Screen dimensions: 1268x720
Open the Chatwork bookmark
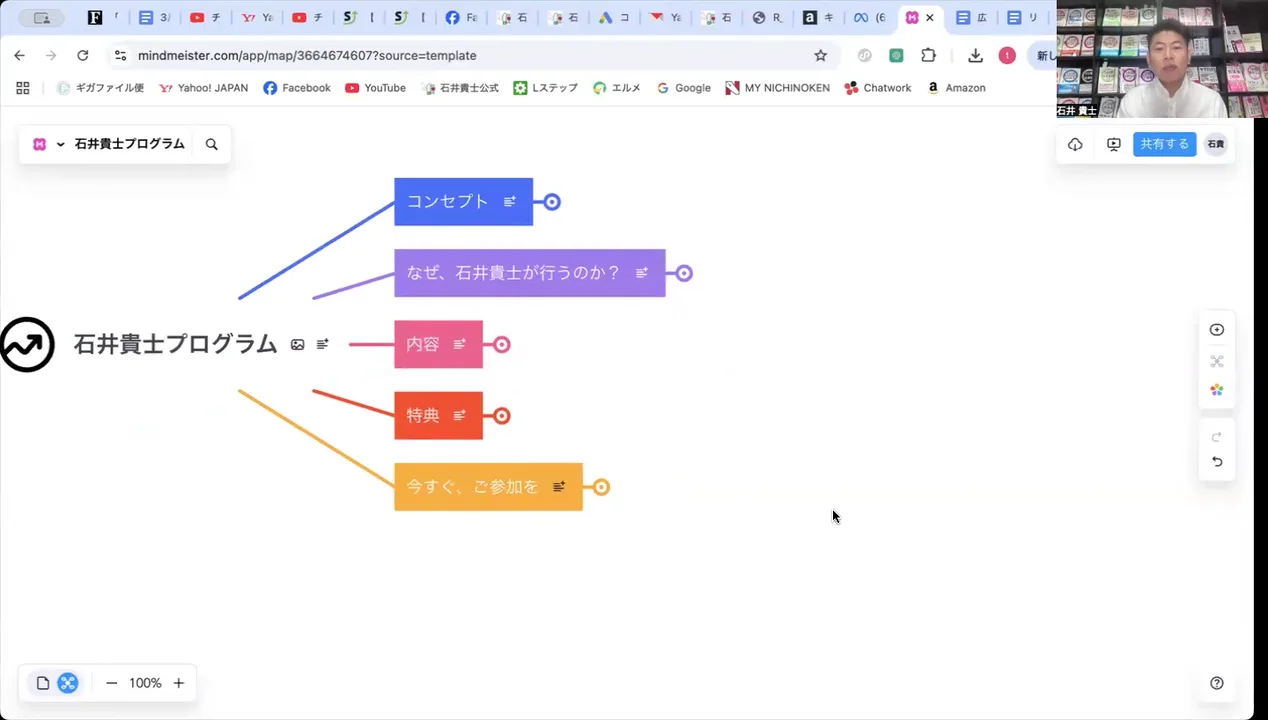pos(877,88)
